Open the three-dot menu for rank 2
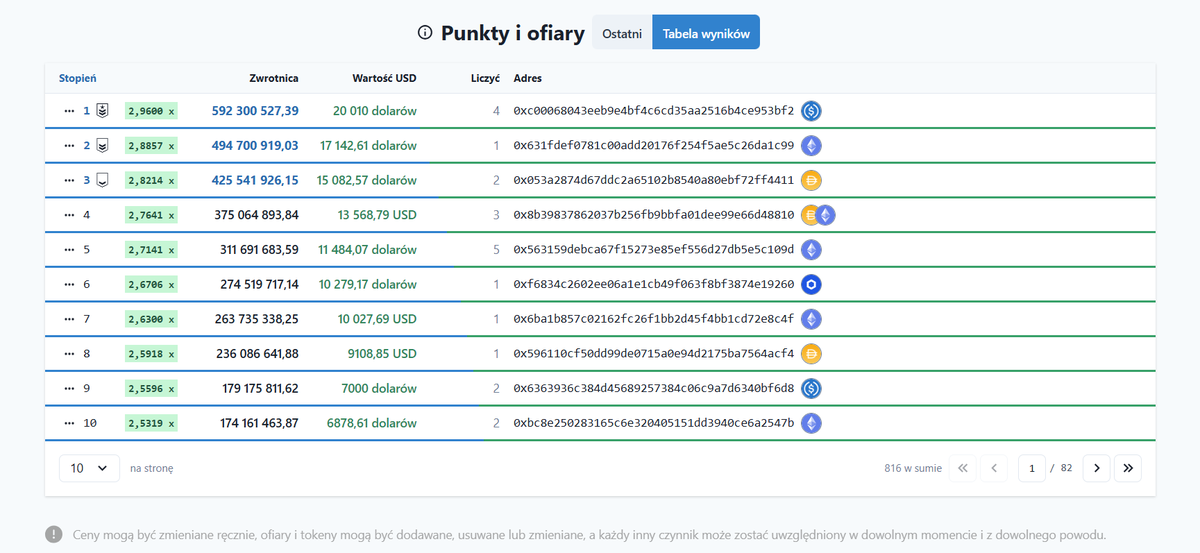 pyautogui.click(x=69, y=146)
